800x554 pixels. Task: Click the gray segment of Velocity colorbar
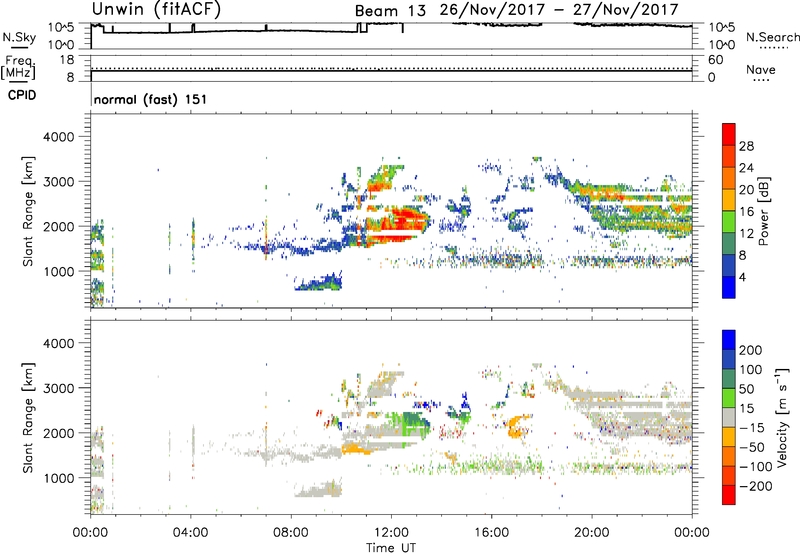point(729,418)
